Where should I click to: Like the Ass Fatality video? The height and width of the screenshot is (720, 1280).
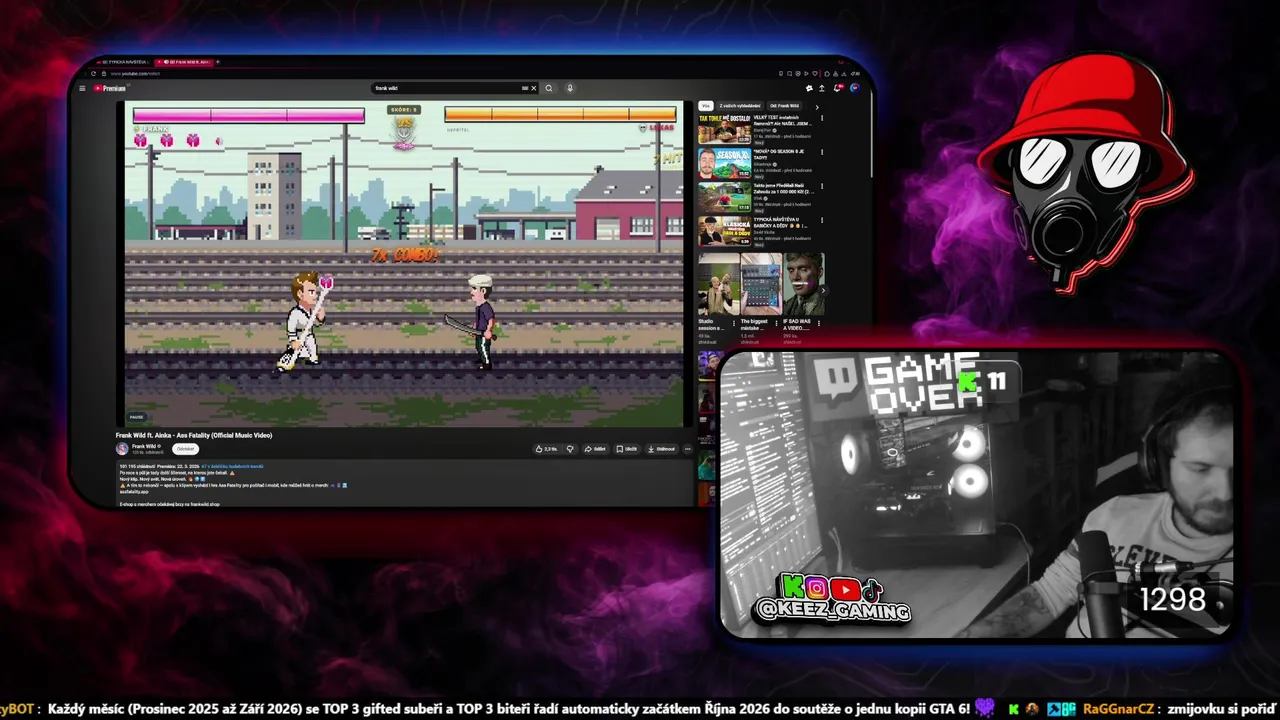coord(545,449)
